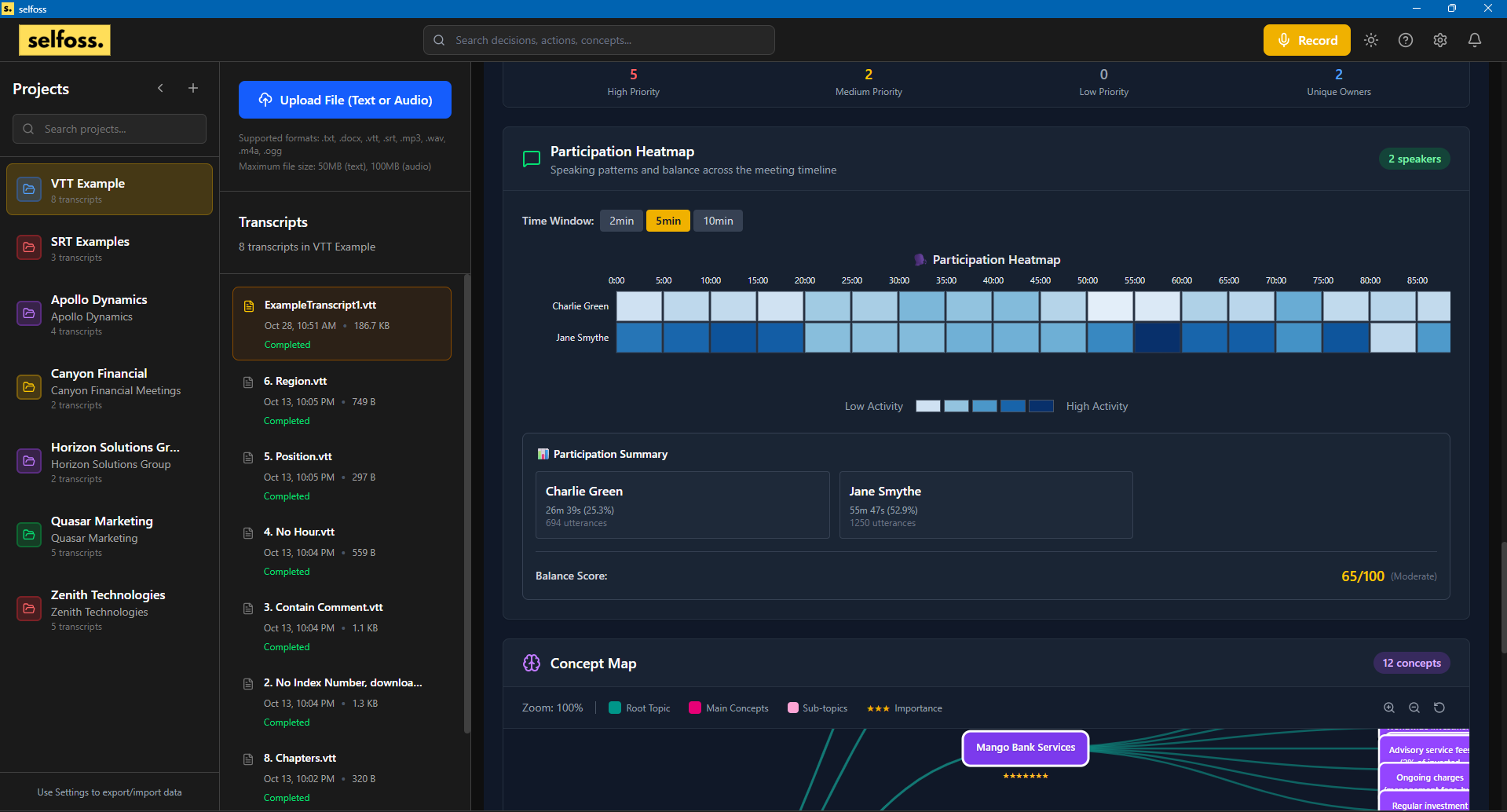Open the 2. No Index Number transcript

click(342, 701)
